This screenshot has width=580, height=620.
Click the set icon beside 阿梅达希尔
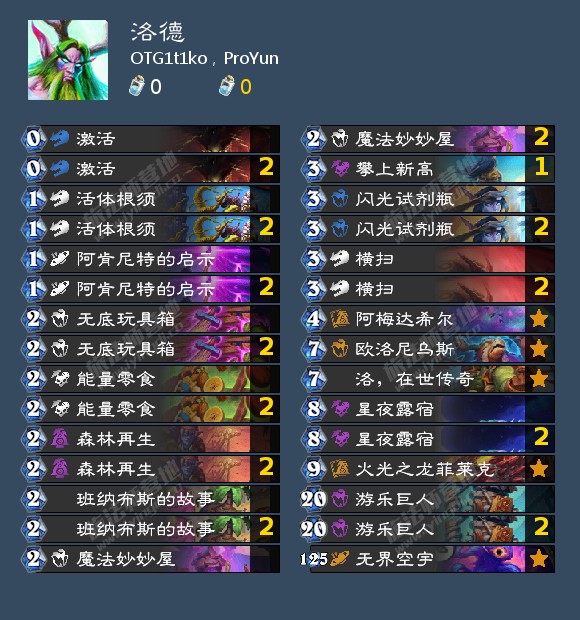pyautogui.click(x=340, y=319)
